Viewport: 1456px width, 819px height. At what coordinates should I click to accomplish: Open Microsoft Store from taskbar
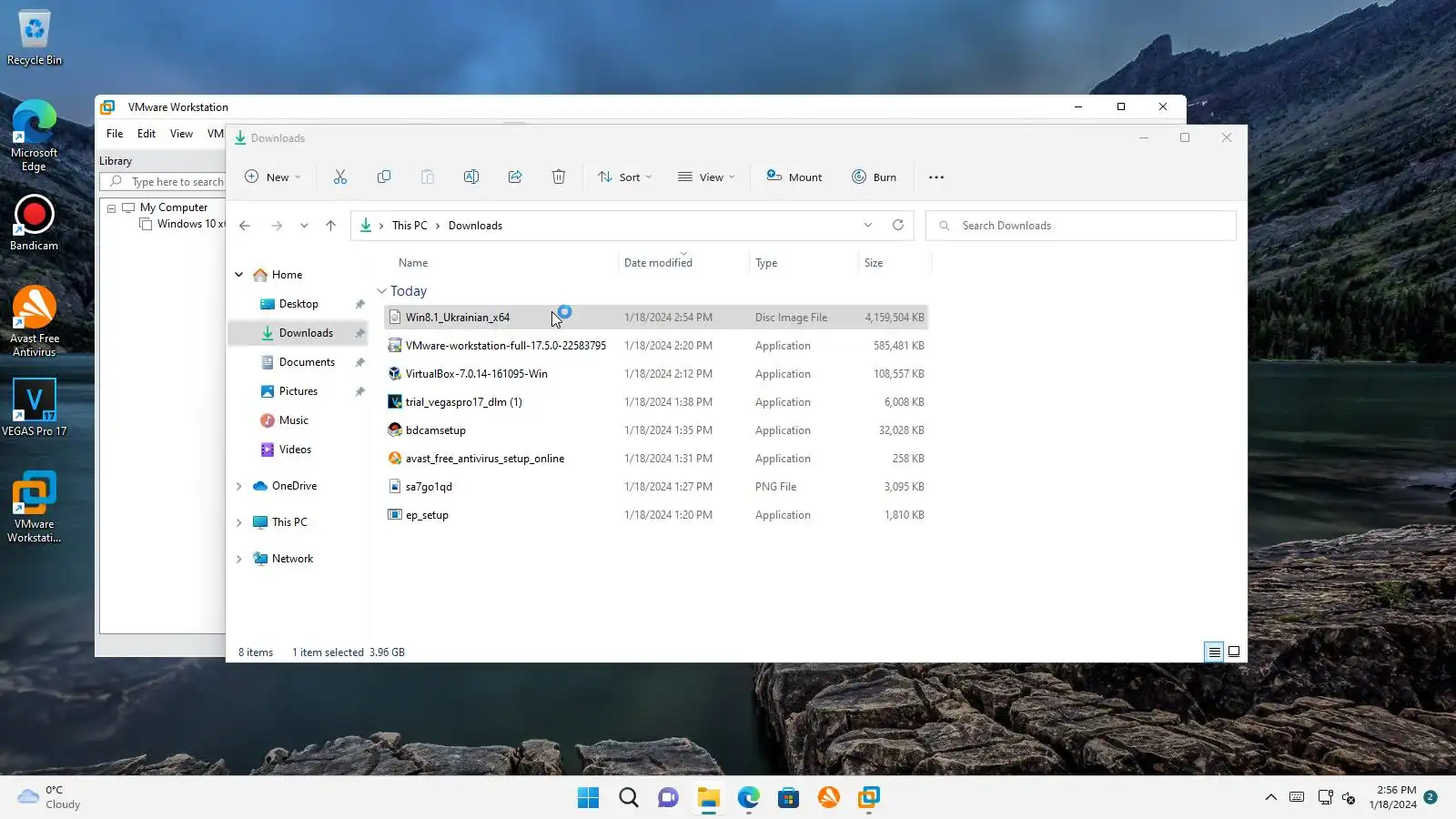[x=789, y=798]
